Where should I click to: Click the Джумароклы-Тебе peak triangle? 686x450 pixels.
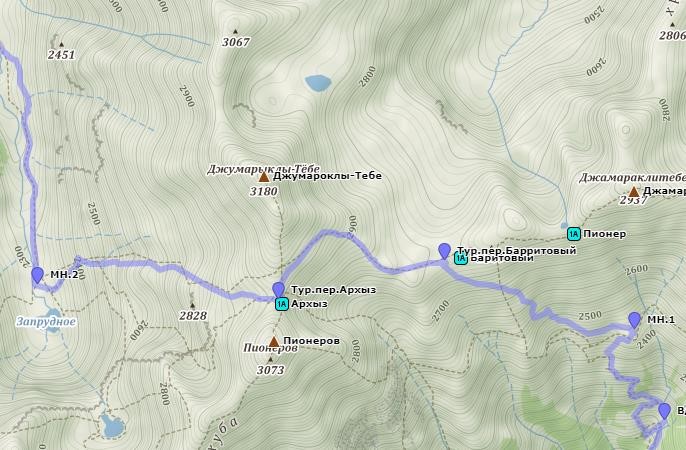tap(264, 177)
